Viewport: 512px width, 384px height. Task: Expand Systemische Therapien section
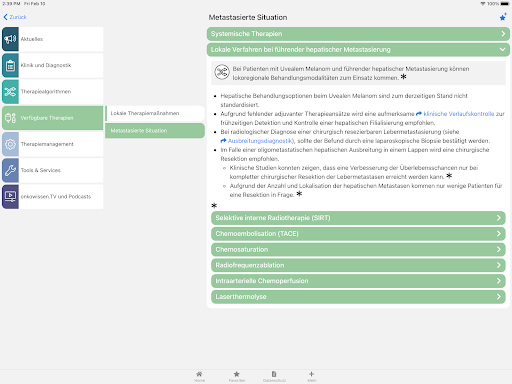point(358,34)
